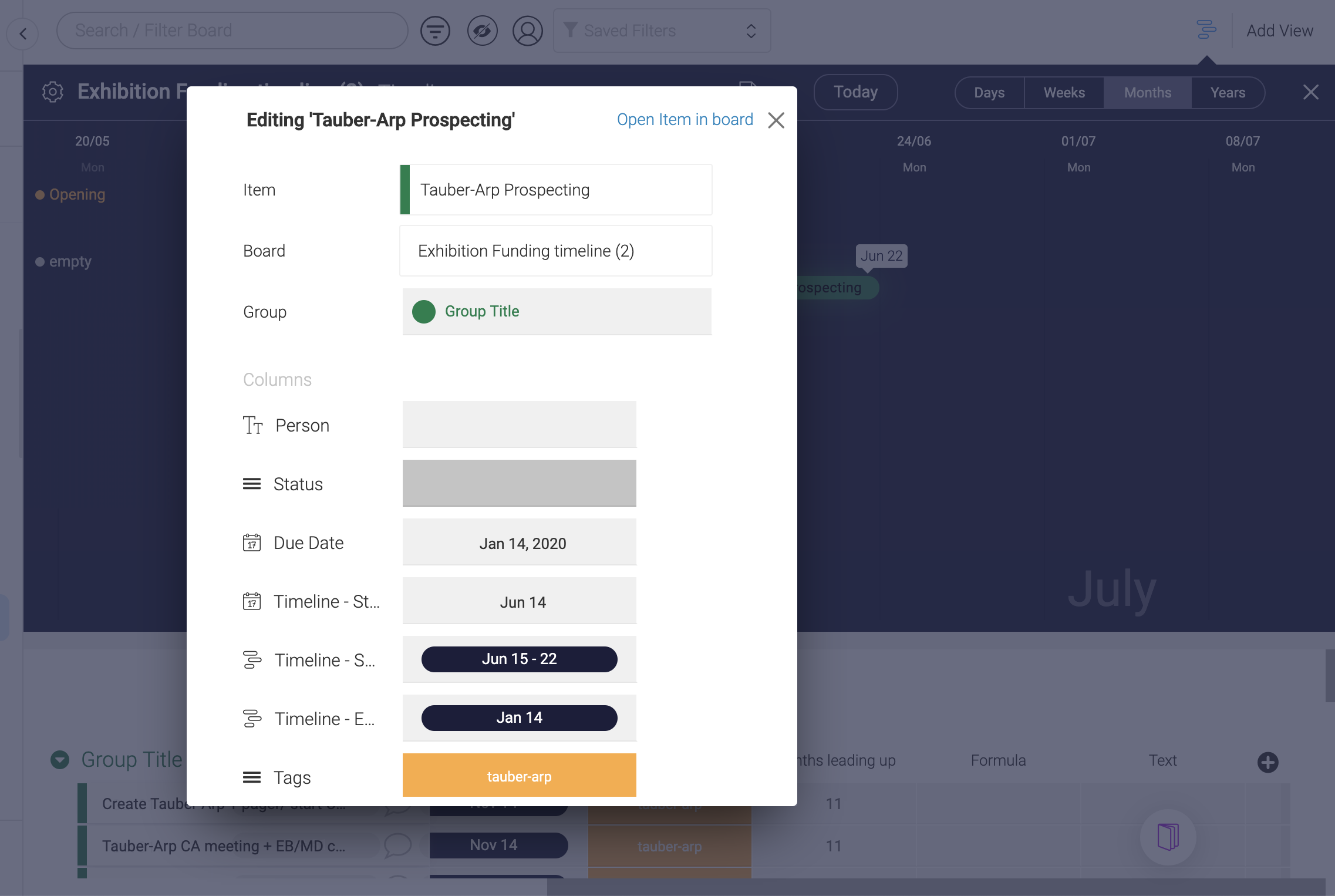Click the Board name field
The height and width of the screenshot is (896, 1335).
[x=556, y=251]
